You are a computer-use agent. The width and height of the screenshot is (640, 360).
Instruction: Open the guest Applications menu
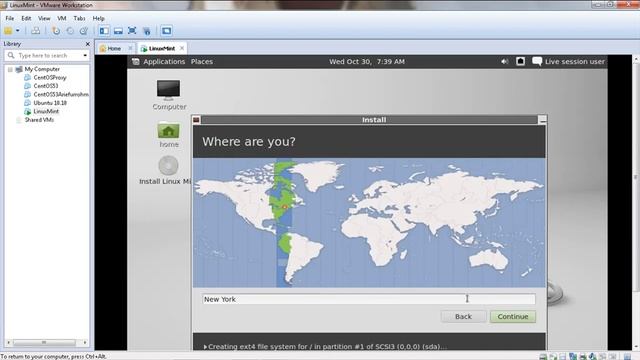pos(164,61)
